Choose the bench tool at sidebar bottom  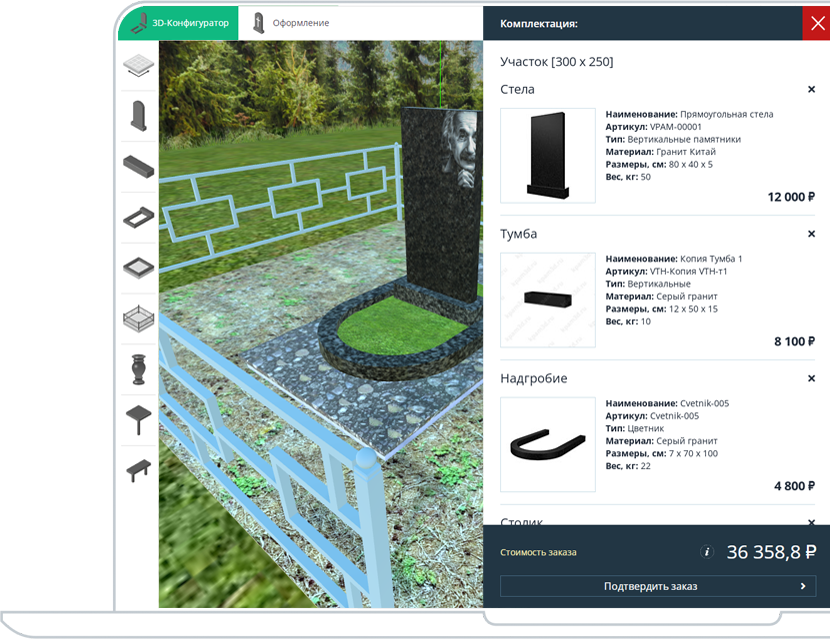click(138, 470)
